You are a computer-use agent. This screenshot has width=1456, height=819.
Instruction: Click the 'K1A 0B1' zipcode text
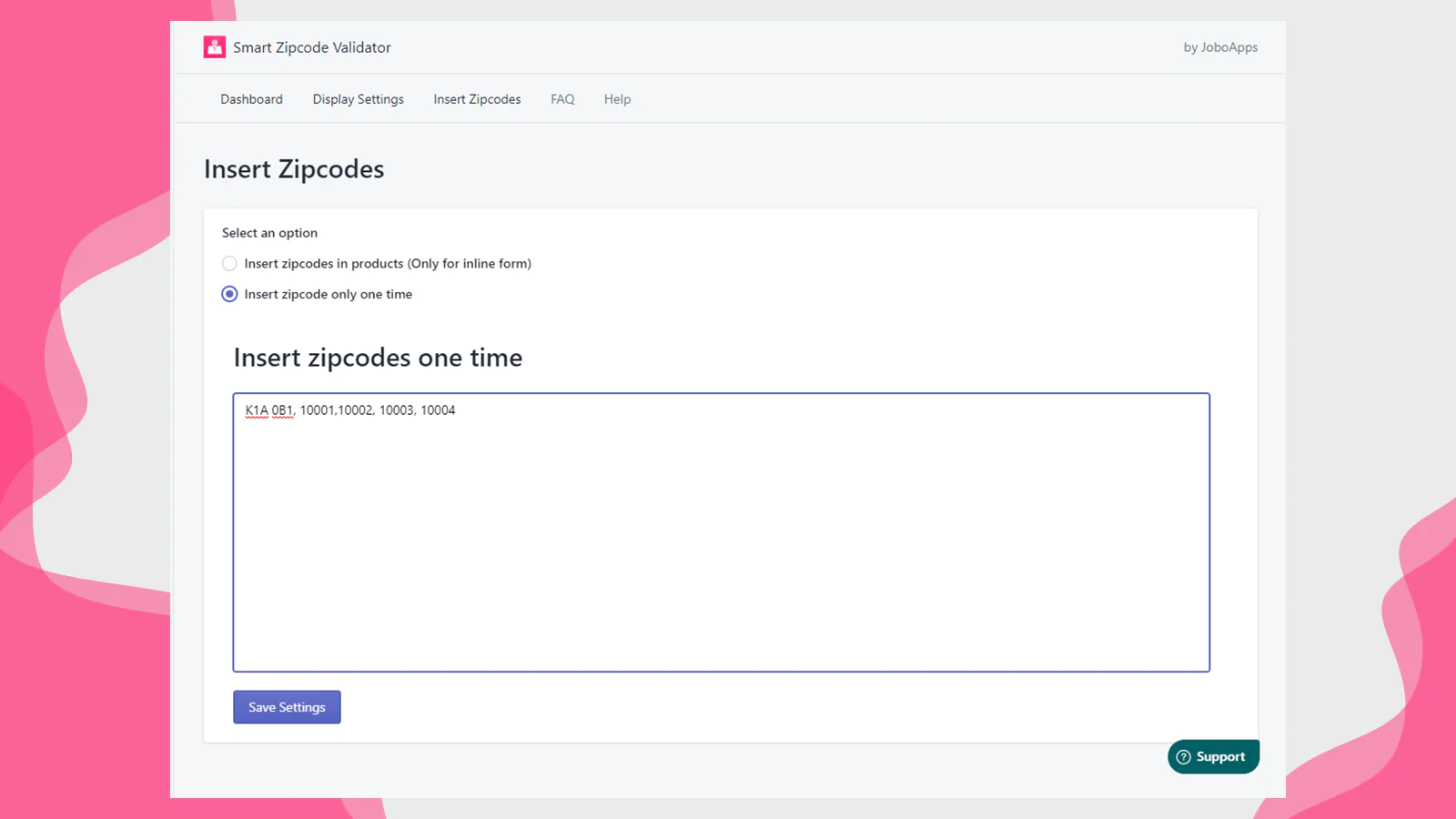(x=269, y=410)
